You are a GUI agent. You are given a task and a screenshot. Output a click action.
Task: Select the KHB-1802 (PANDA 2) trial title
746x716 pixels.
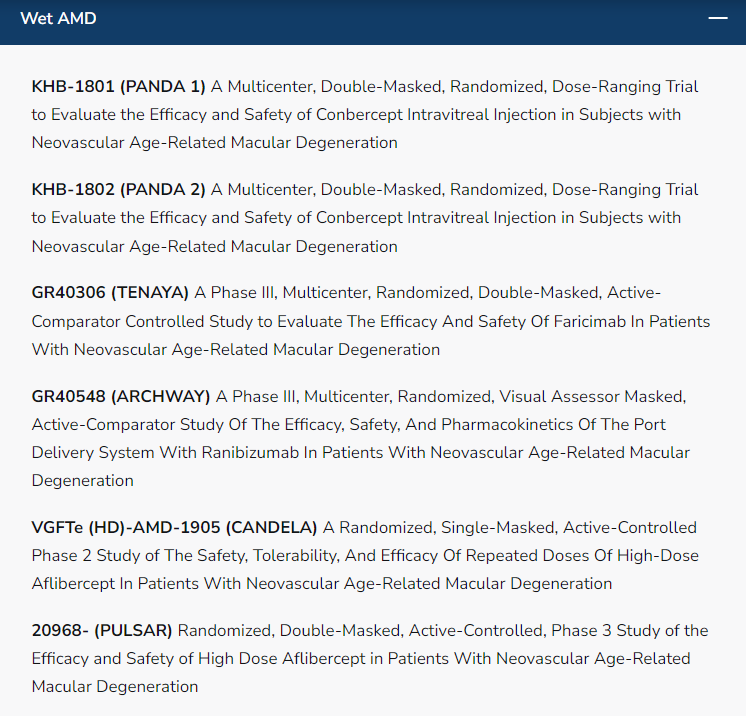tap(118, 190)
